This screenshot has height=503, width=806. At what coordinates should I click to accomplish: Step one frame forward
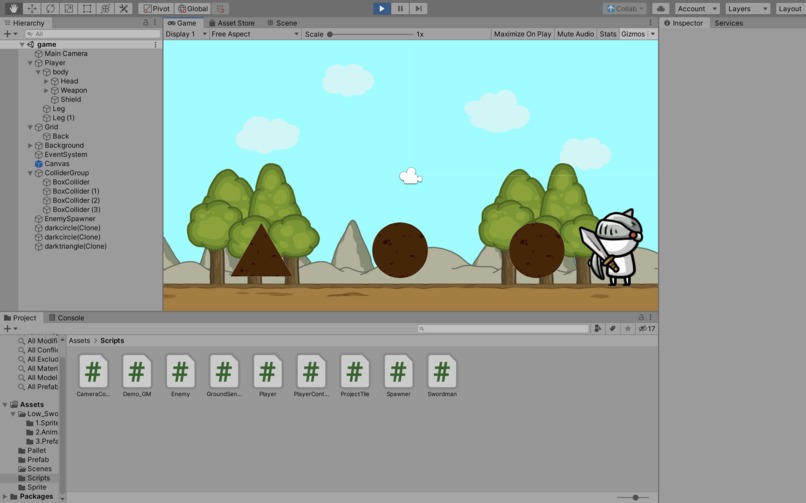point(418,8)
